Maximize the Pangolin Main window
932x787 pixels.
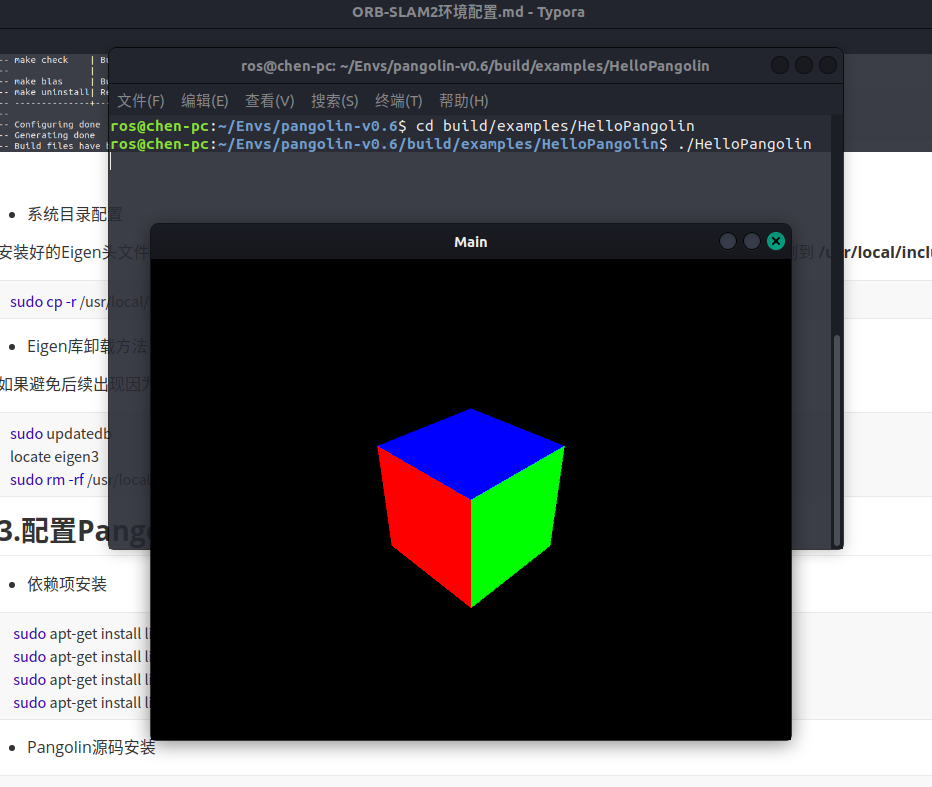click(x=752, y=241)
